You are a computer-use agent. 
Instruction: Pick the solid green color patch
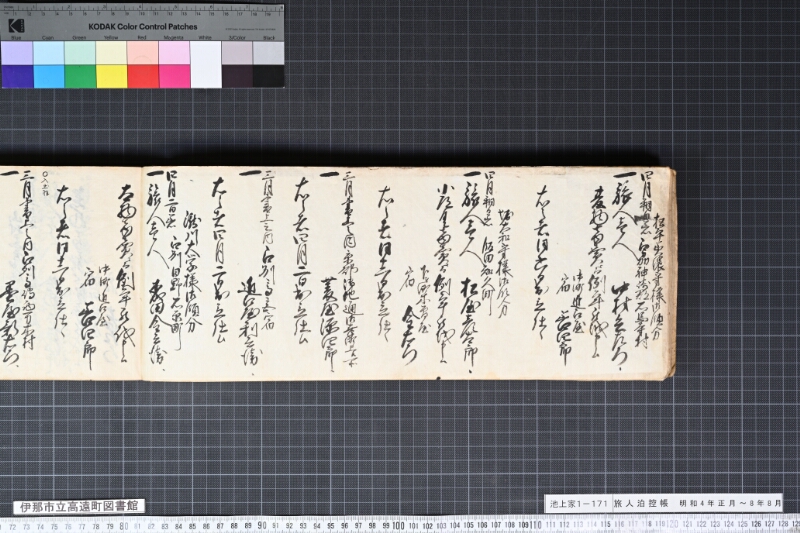[81, 76]
